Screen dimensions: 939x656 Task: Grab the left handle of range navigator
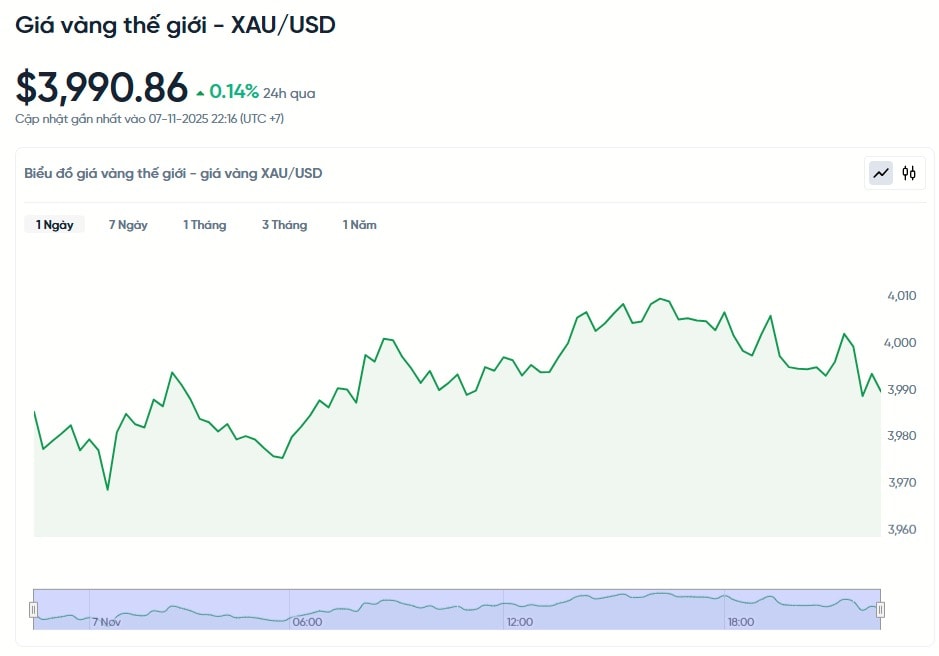33,609
